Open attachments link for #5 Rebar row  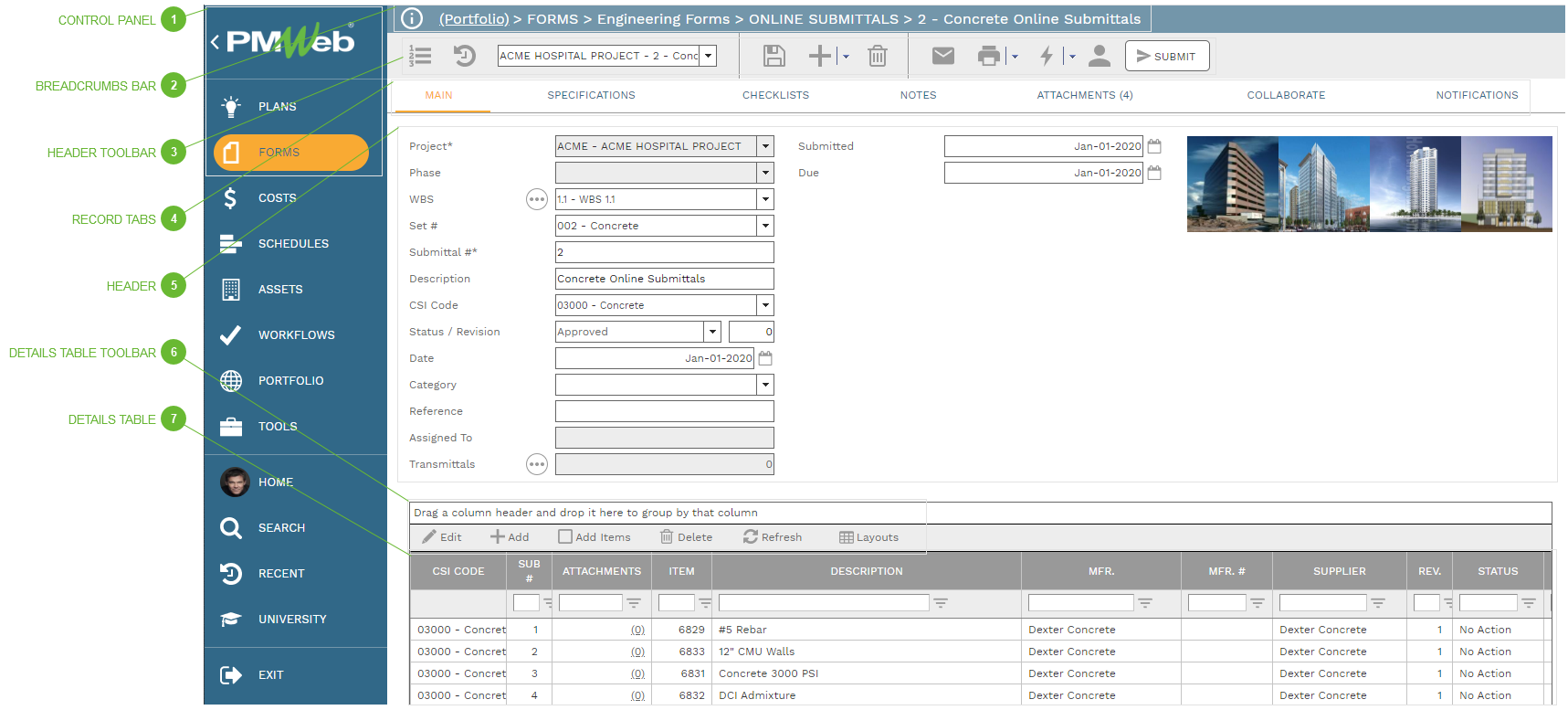click(637, 630)
